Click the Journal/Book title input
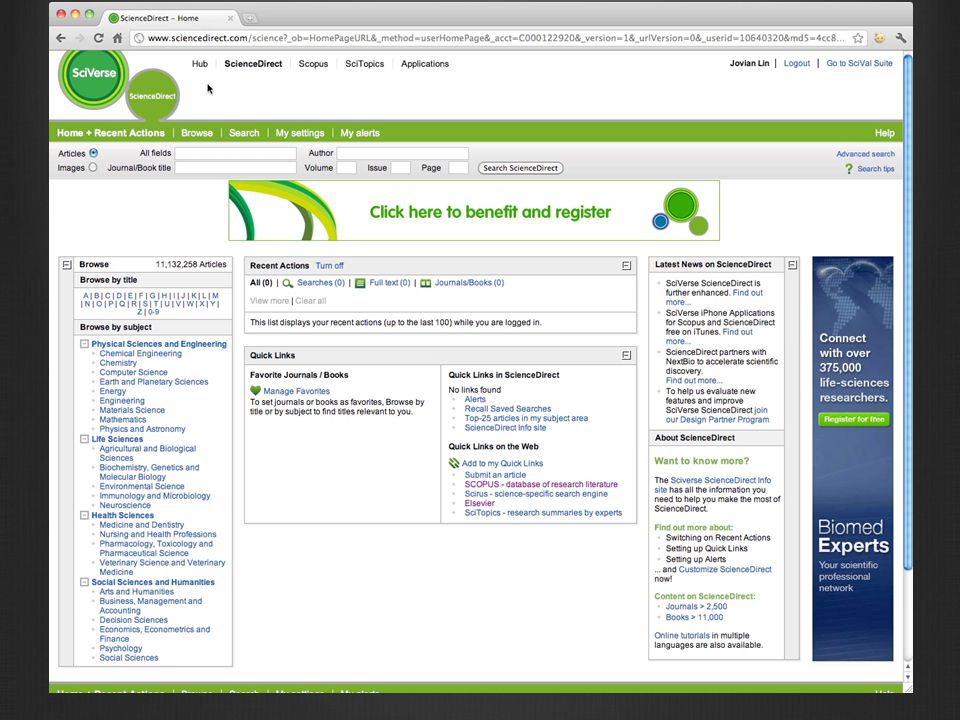The width and height of the screenshot is (960, 720). tap(236, 168)
